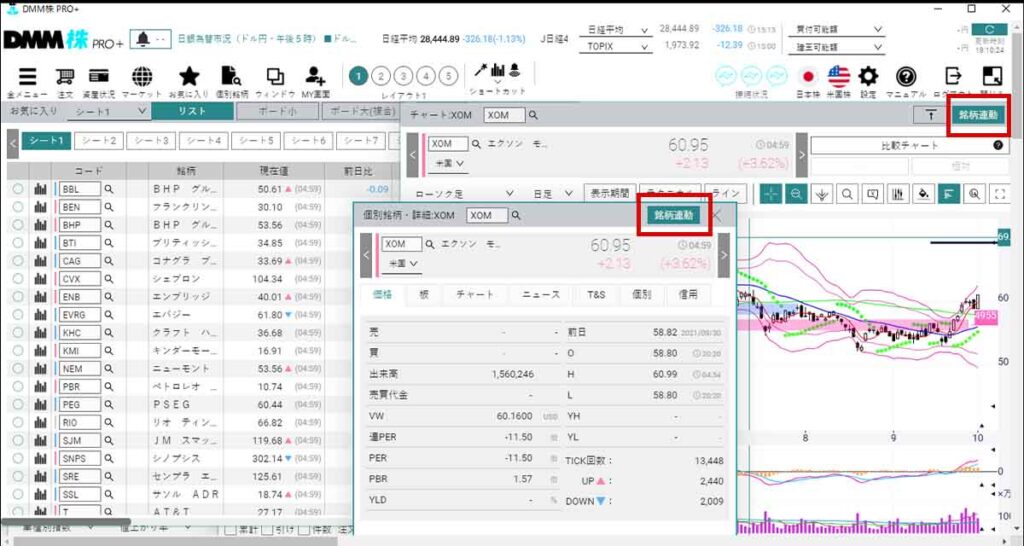Click the search magnifier next to チャート:XOM field
The width and height of the screenshot is (1024, 546).
pos(534,115)
